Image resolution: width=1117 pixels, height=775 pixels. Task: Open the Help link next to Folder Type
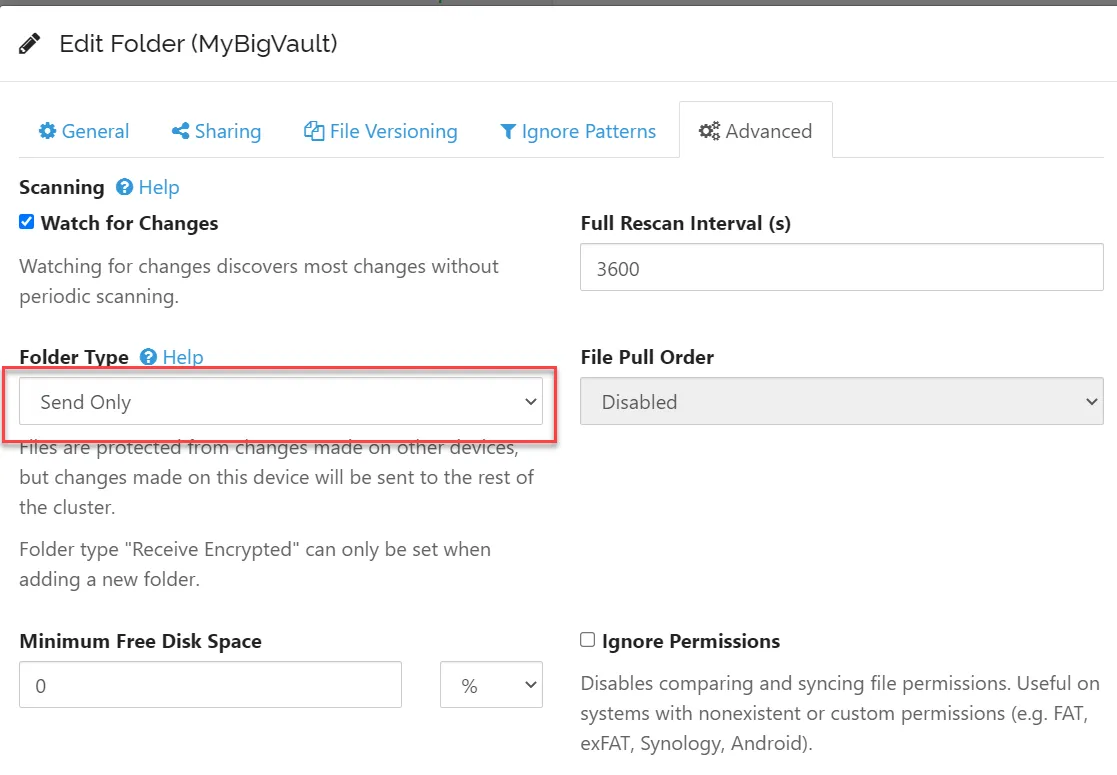click(183, 357)
